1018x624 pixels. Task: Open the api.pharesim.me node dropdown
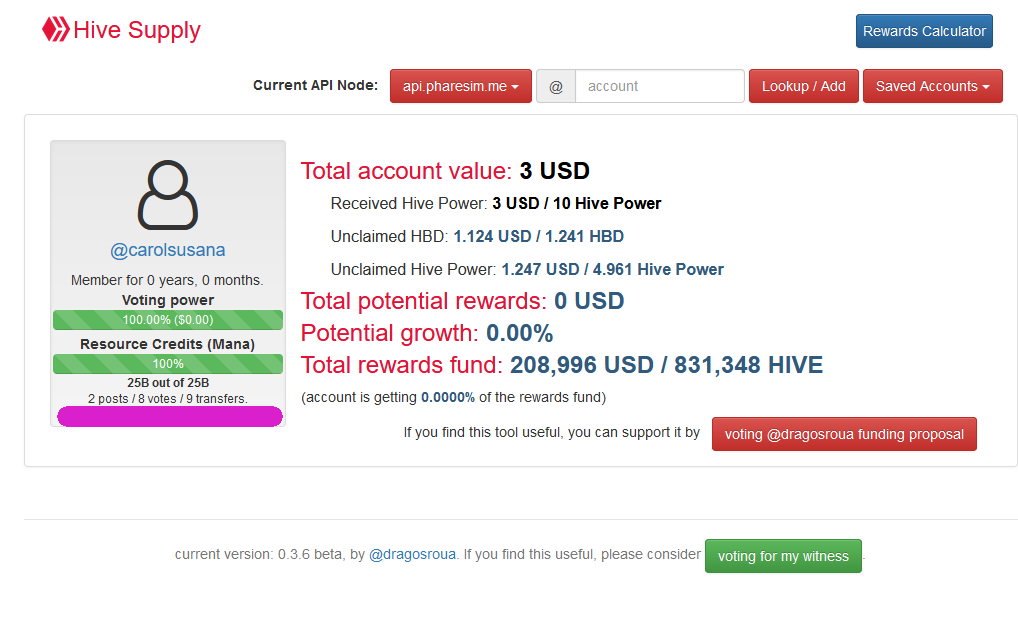coord(460,86)
